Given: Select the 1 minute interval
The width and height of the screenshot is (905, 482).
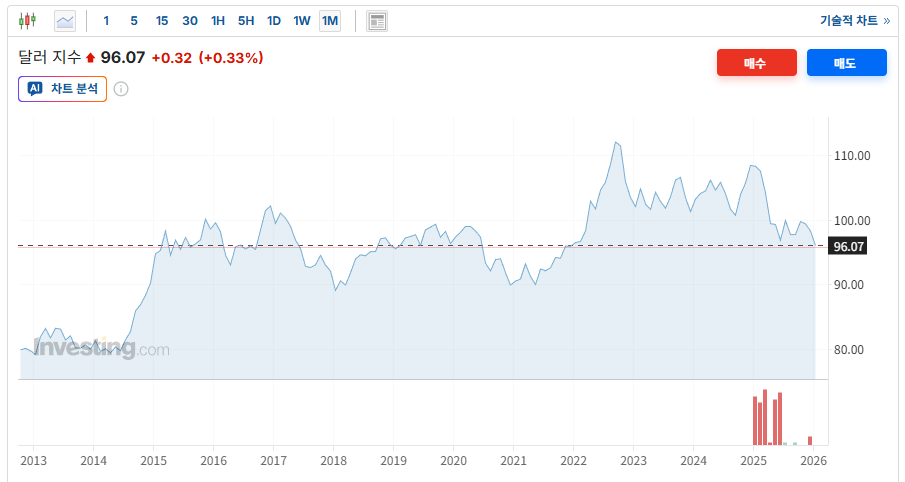Looking at the screenshot, I should tap(106, 21).
